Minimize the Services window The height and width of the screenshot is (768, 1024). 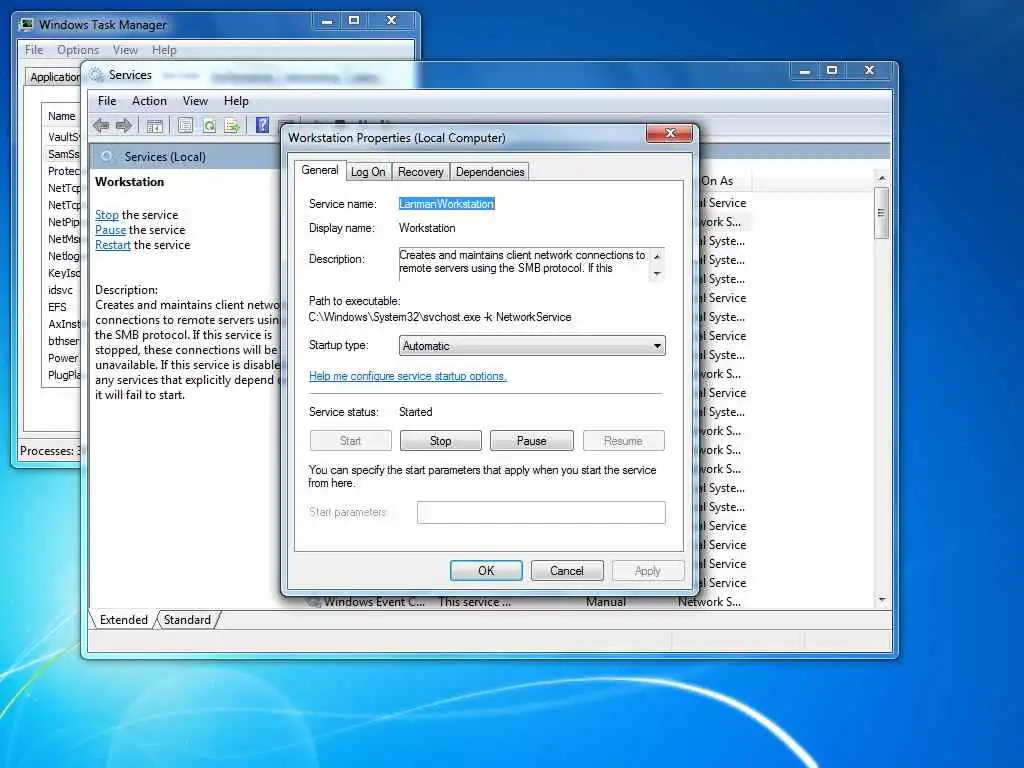[x=805, y=71]
